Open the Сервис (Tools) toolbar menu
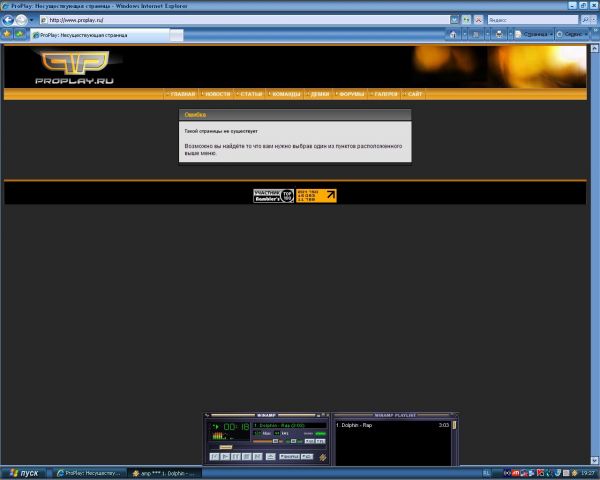This screenshot has width=600, height=480. (x=572, y=35)
